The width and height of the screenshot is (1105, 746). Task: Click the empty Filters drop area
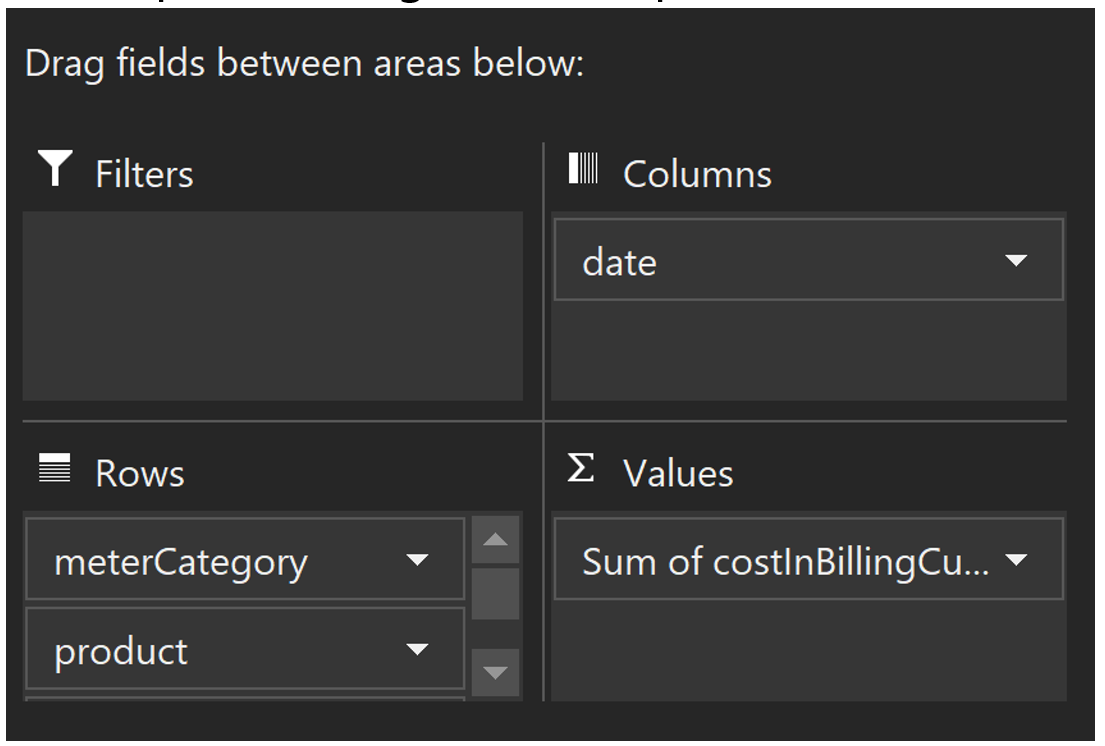tap(272, 305)
